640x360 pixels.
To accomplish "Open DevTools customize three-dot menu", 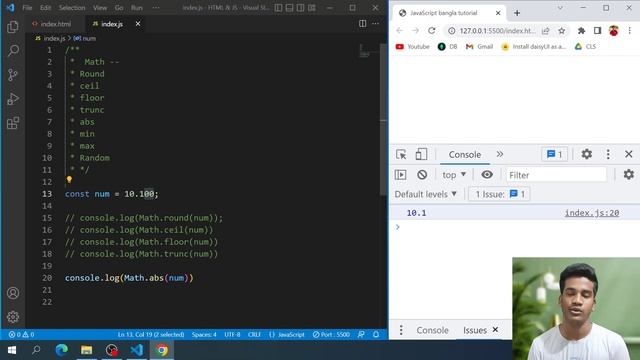I will (608, 154).
